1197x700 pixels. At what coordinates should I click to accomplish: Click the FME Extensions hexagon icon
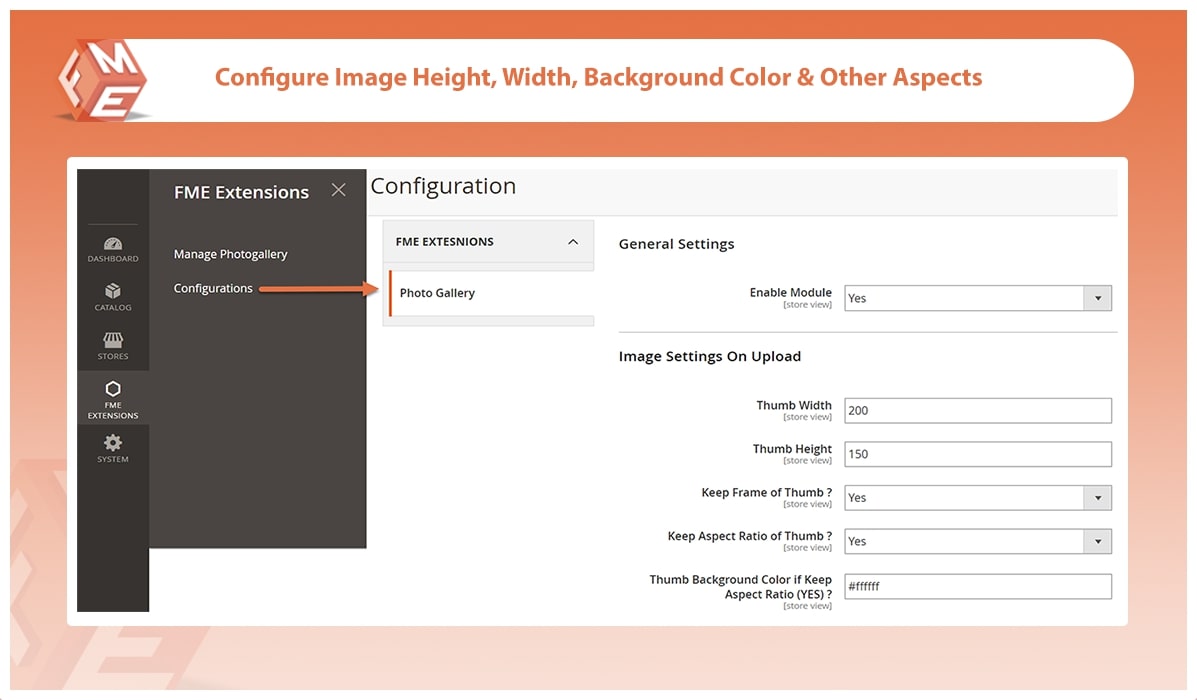coord(113,389)
